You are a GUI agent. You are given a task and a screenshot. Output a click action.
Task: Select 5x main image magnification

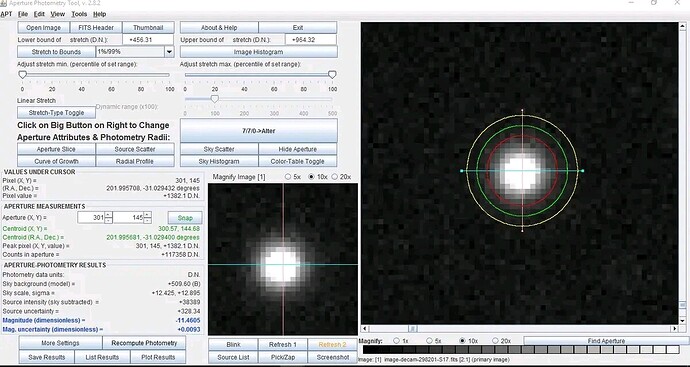(429, 341)
